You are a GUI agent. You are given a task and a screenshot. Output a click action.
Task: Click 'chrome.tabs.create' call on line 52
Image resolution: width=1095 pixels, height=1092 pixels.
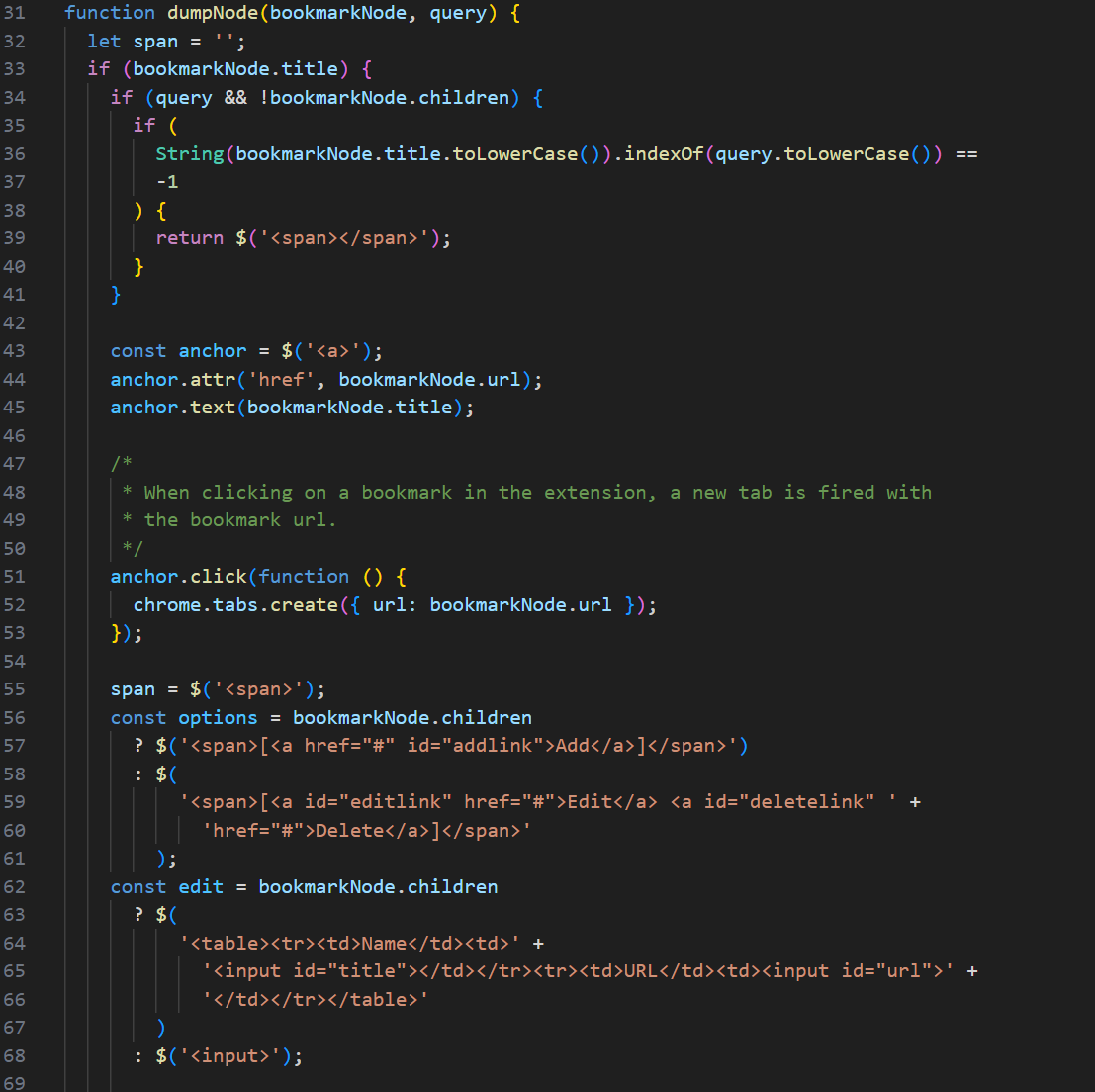pos(235,604)
